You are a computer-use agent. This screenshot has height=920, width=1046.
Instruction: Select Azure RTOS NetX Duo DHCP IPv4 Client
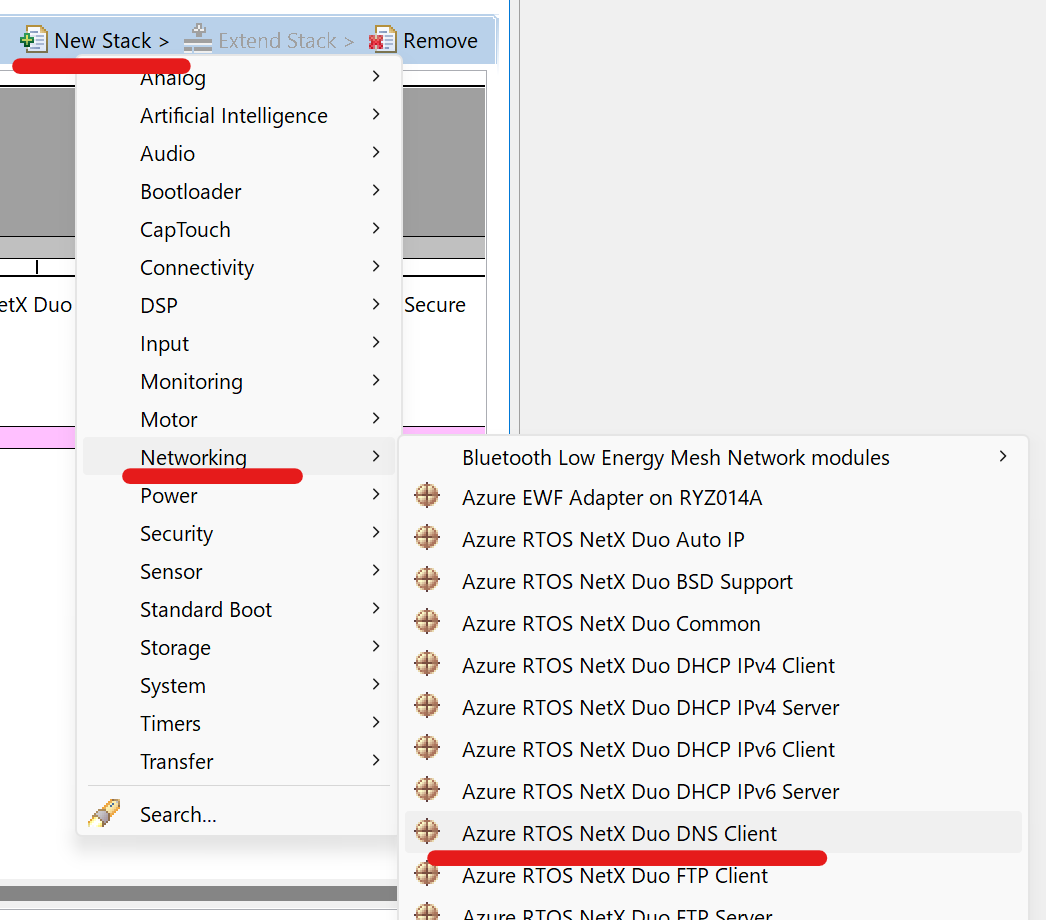click(713, 665)
